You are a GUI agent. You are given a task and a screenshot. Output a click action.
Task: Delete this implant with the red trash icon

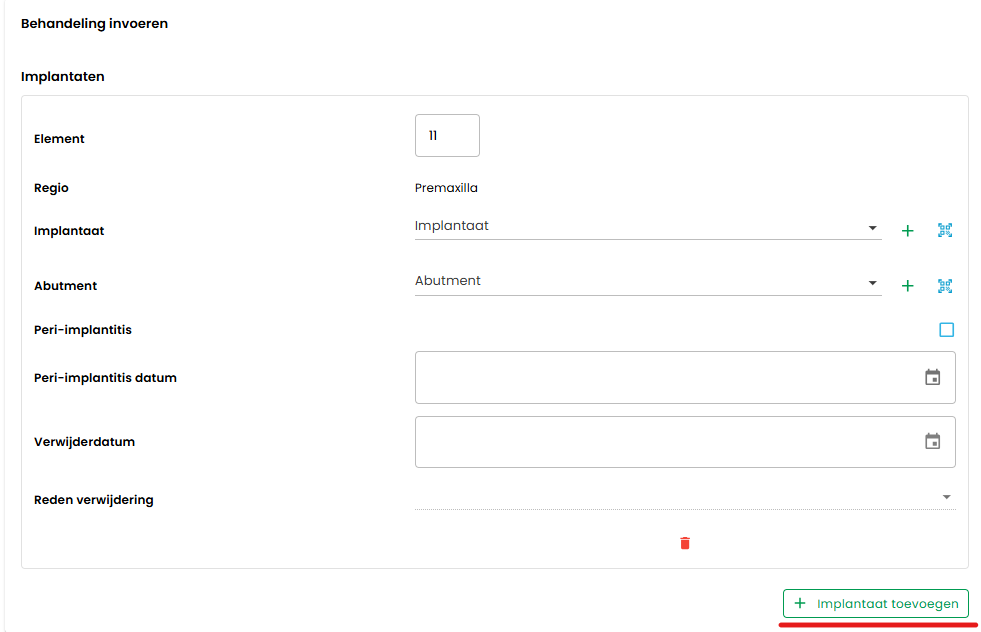click(x=685, y=543)
